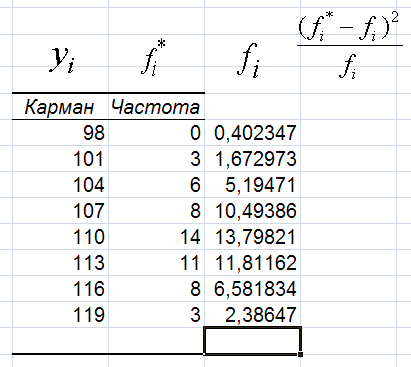Click the cell with value 119
The image size is (411, 367).
tap(60, 315)
